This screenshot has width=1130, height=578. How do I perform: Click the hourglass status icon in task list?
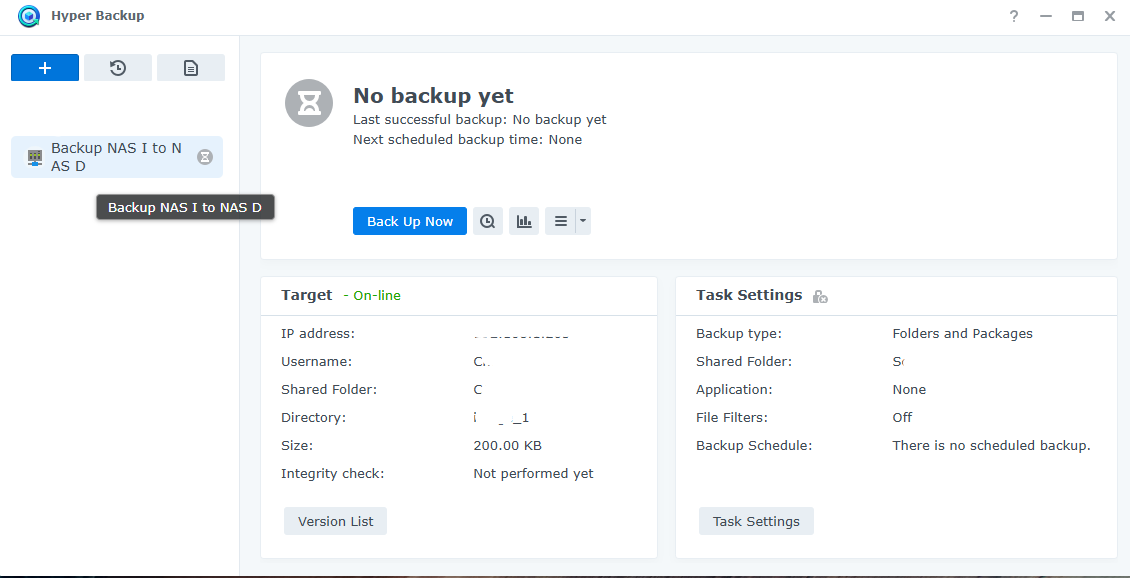pos(205,156)
